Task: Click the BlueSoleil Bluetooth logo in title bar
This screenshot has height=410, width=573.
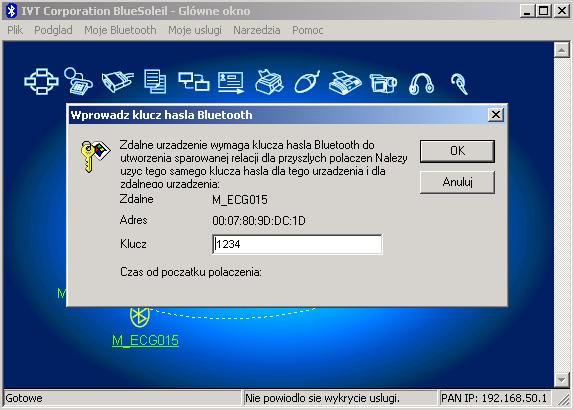Action: tap(11, 11)
